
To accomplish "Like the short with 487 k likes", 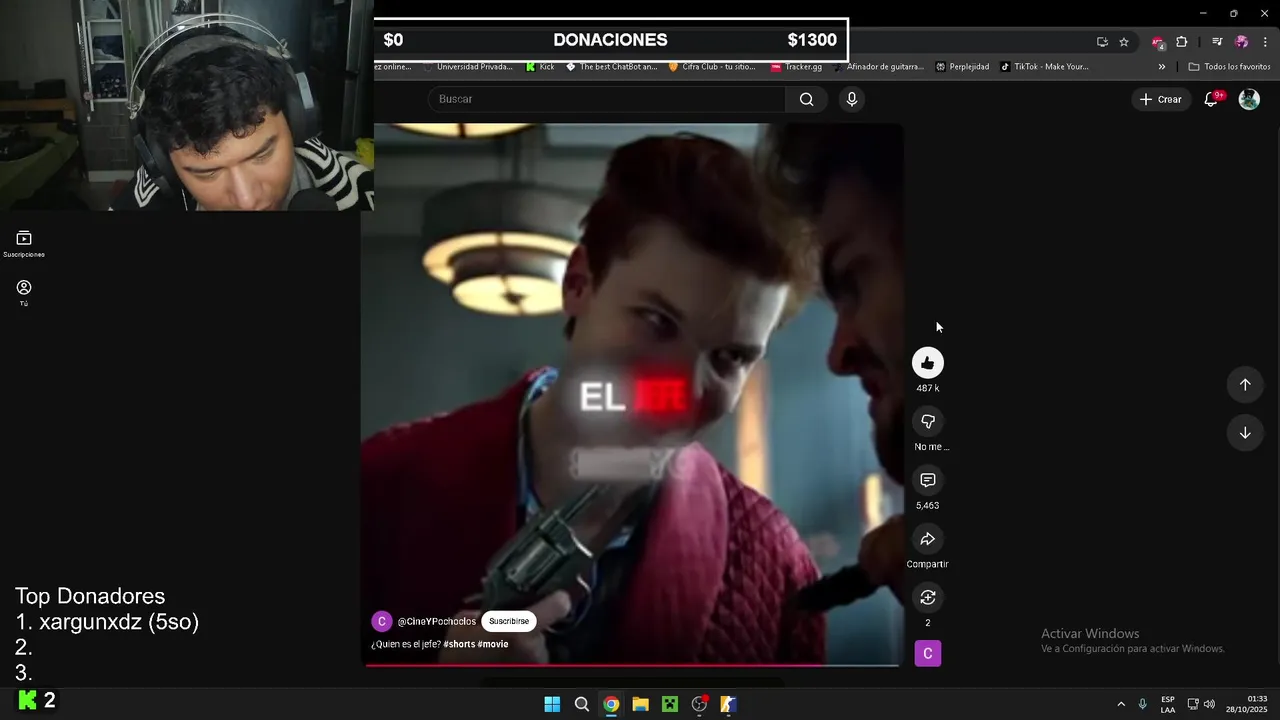I will click(x=927, y=363).
